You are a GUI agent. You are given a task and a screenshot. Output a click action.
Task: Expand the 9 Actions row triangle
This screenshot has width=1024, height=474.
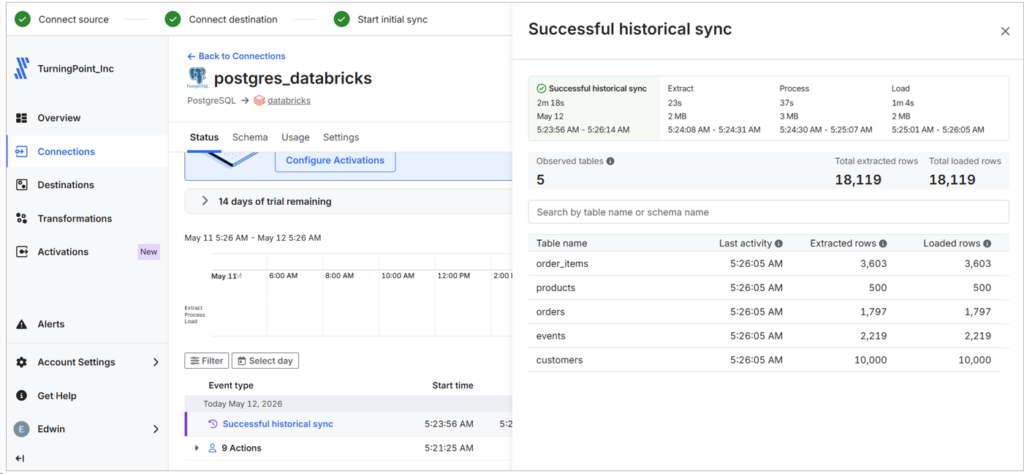[x=197, y=448]
